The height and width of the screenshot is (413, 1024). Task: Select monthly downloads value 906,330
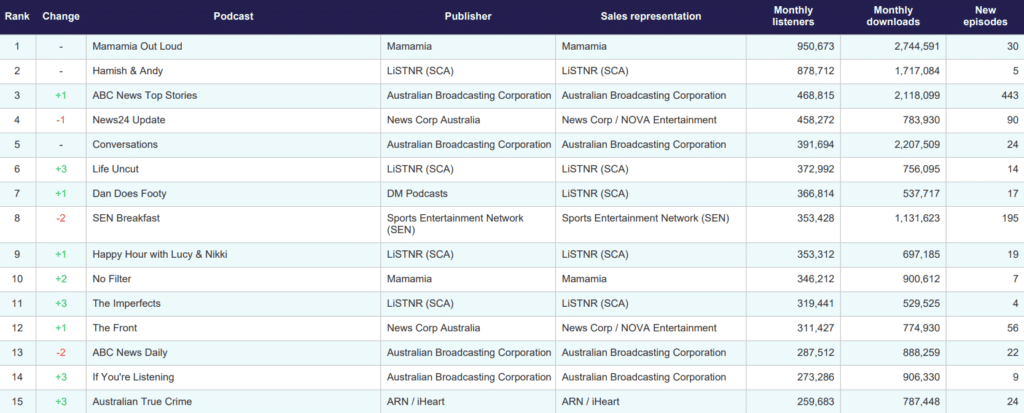(921, 377)
